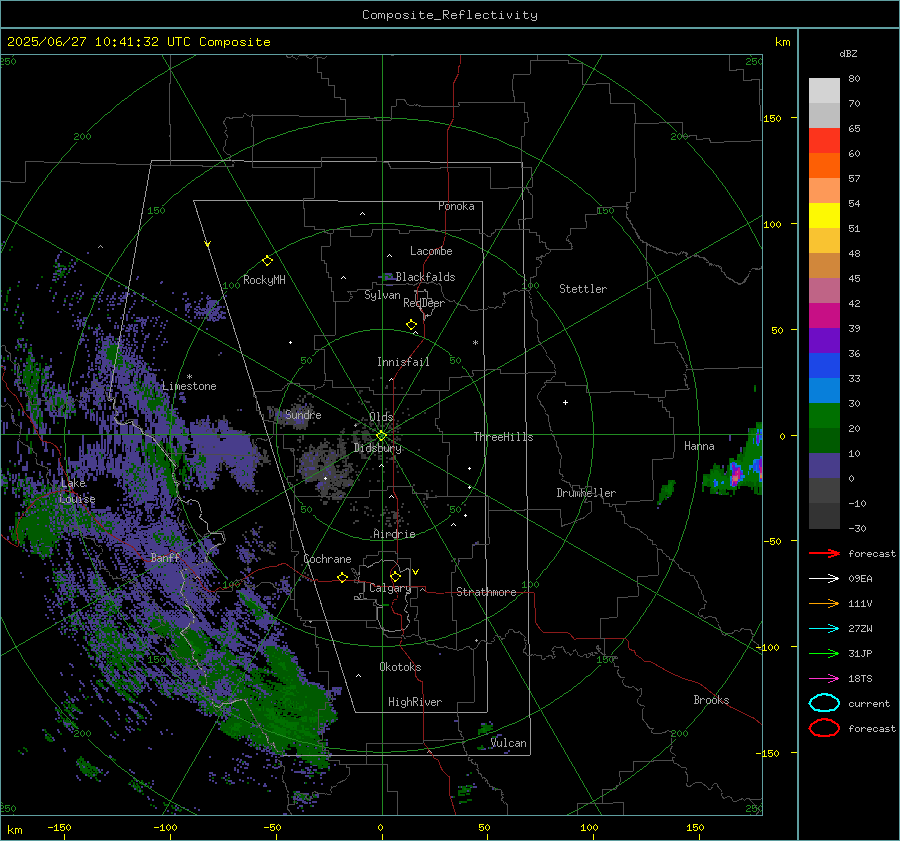
Task: Click the Brooks town label
Action: [x=711, y=700]
